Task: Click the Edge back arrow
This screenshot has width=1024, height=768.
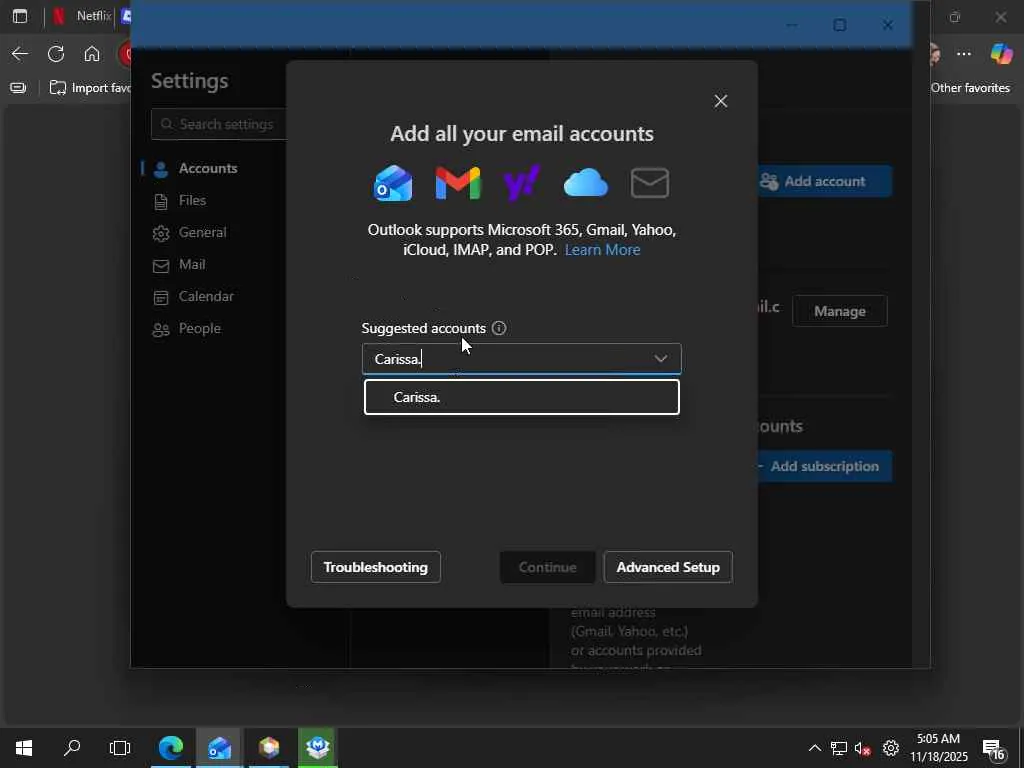Action: pyautogui.click(x=20, y=54)
